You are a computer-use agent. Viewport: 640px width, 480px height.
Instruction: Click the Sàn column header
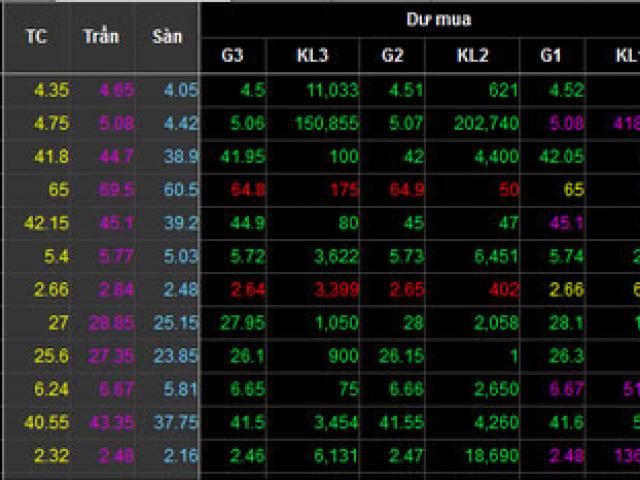coord(167,37)
